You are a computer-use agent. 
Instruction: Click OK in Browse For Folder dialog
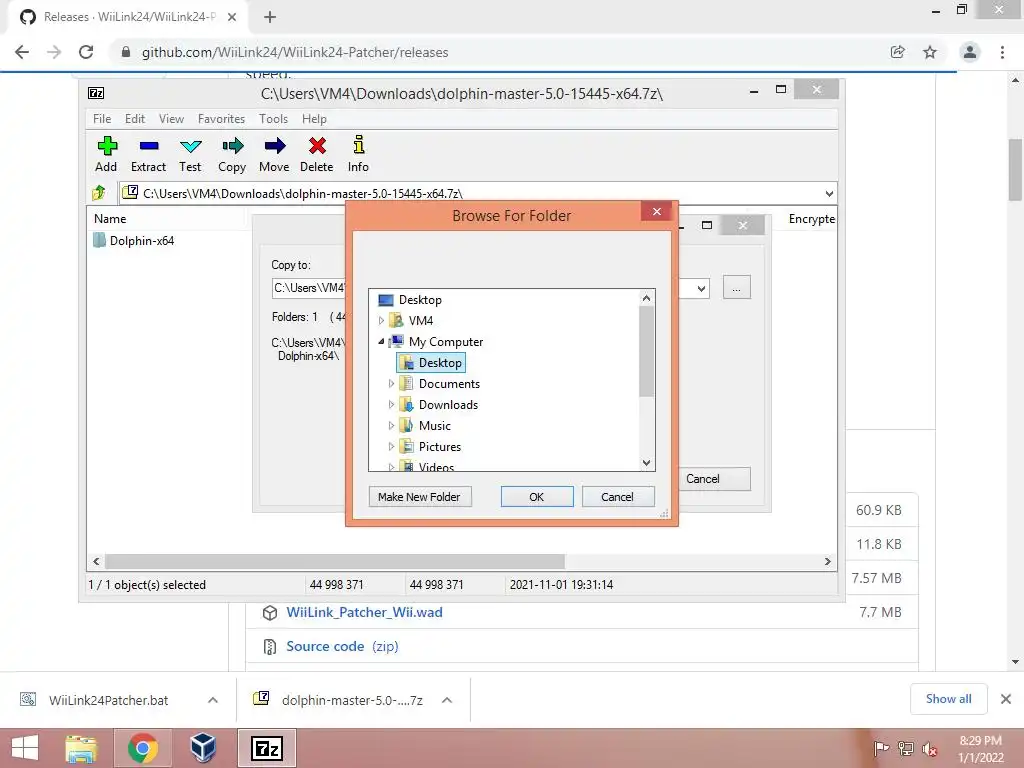[537, 497]
